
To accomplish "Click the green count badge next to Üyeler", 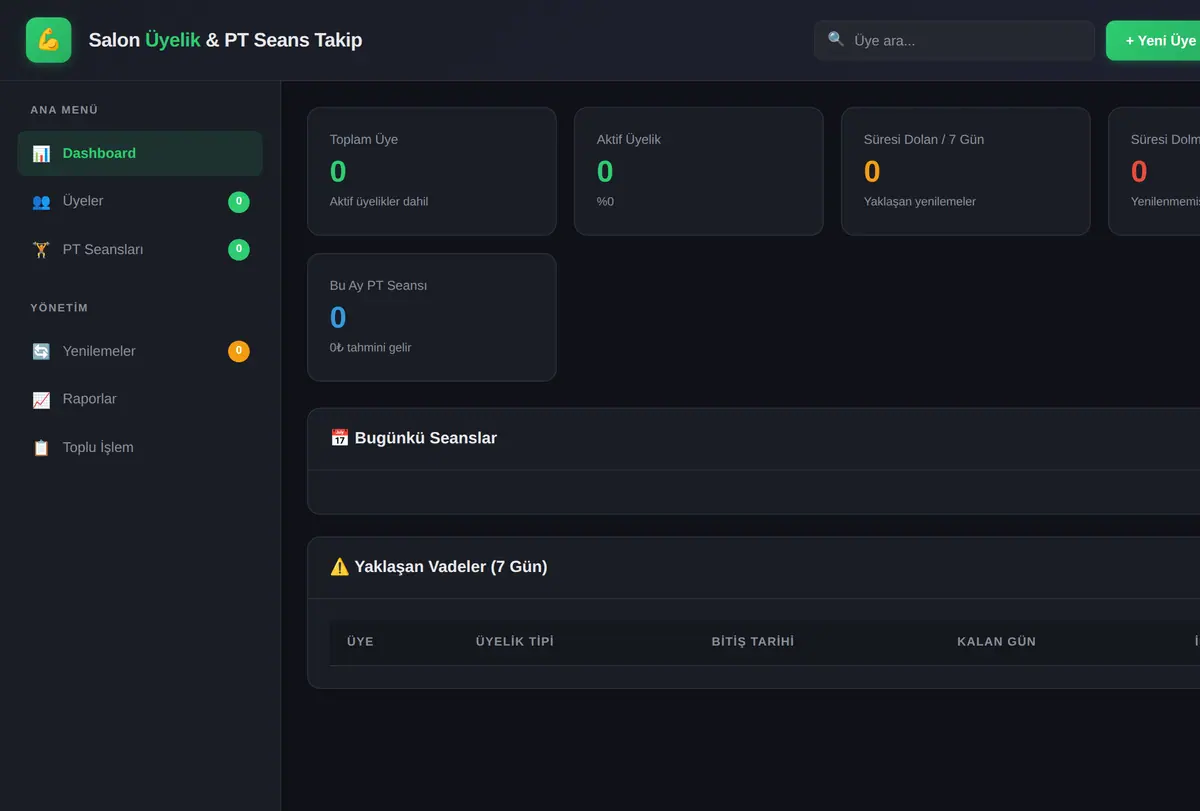I will (239, 202).
